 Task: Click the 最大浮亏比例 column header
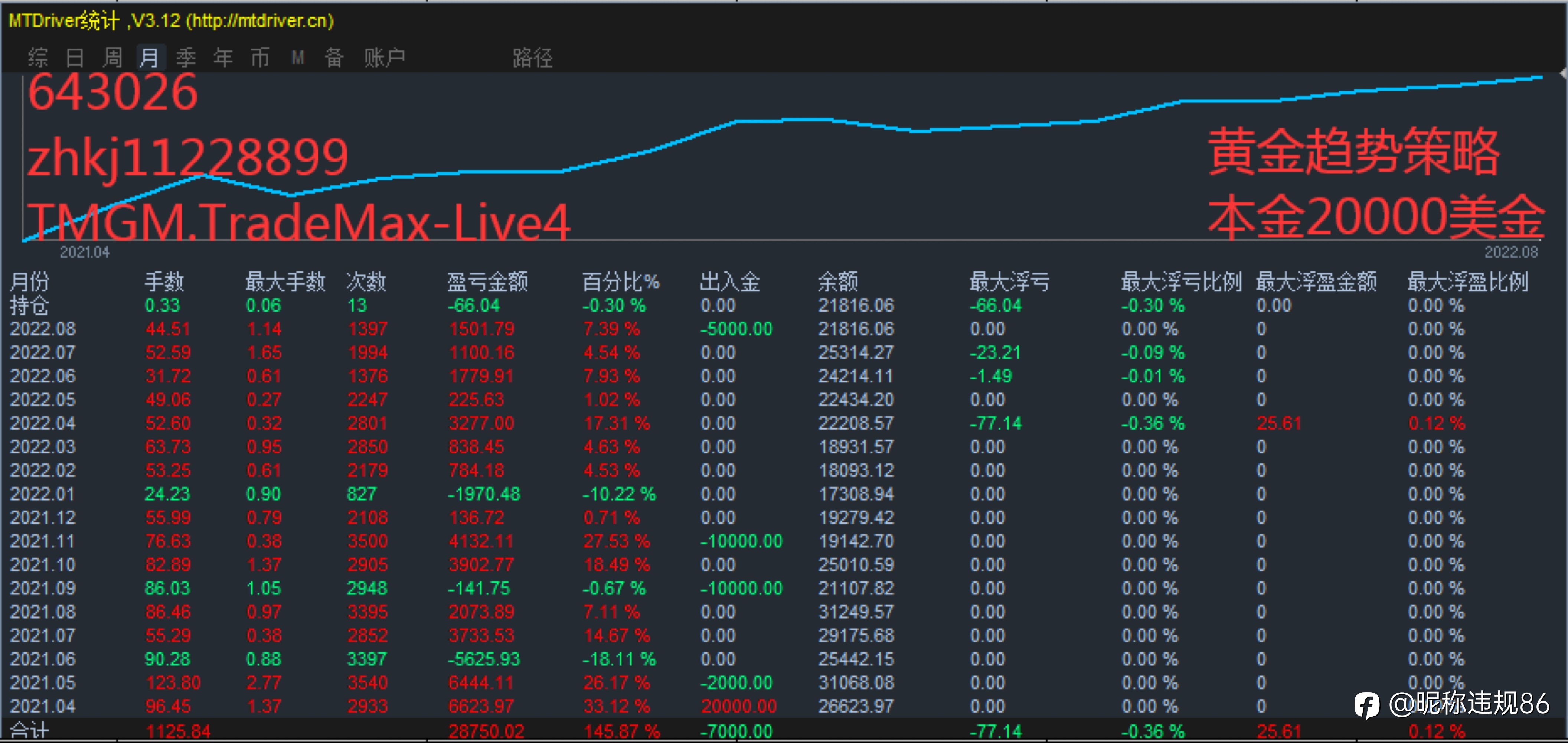[1182, 282]
